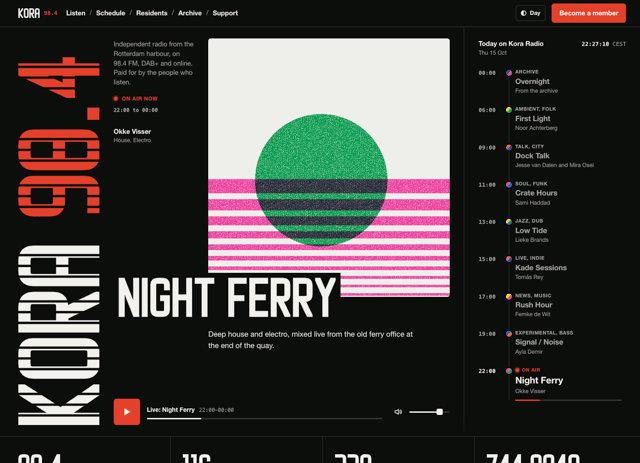This screenshot has width=640, height=463.
Task: Click host Sami Haddad in schedule
Action: (532, 203)
